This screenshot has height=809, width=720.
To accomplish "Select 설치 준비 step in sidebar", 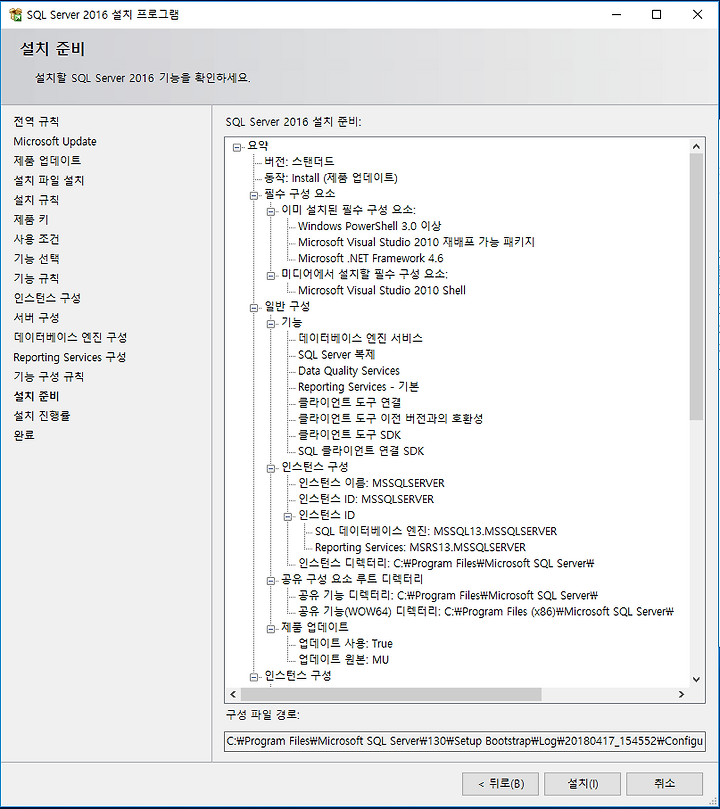I will pos(36,396).
